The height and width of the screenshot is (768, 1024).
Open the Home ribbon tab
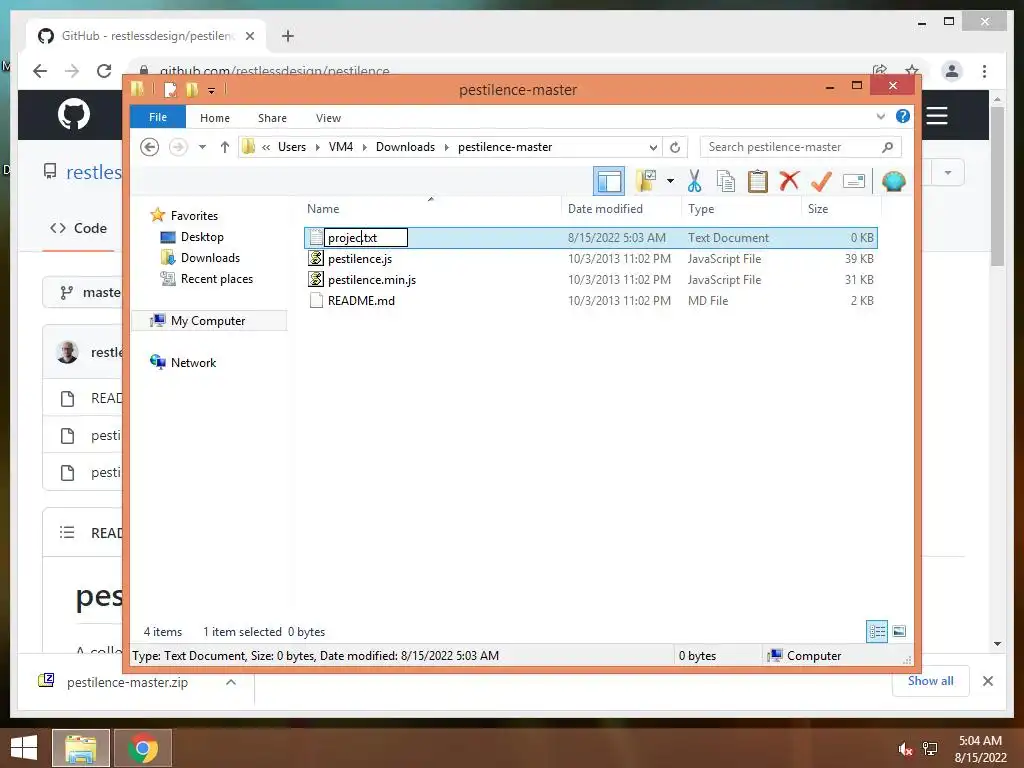click(215, 118)
